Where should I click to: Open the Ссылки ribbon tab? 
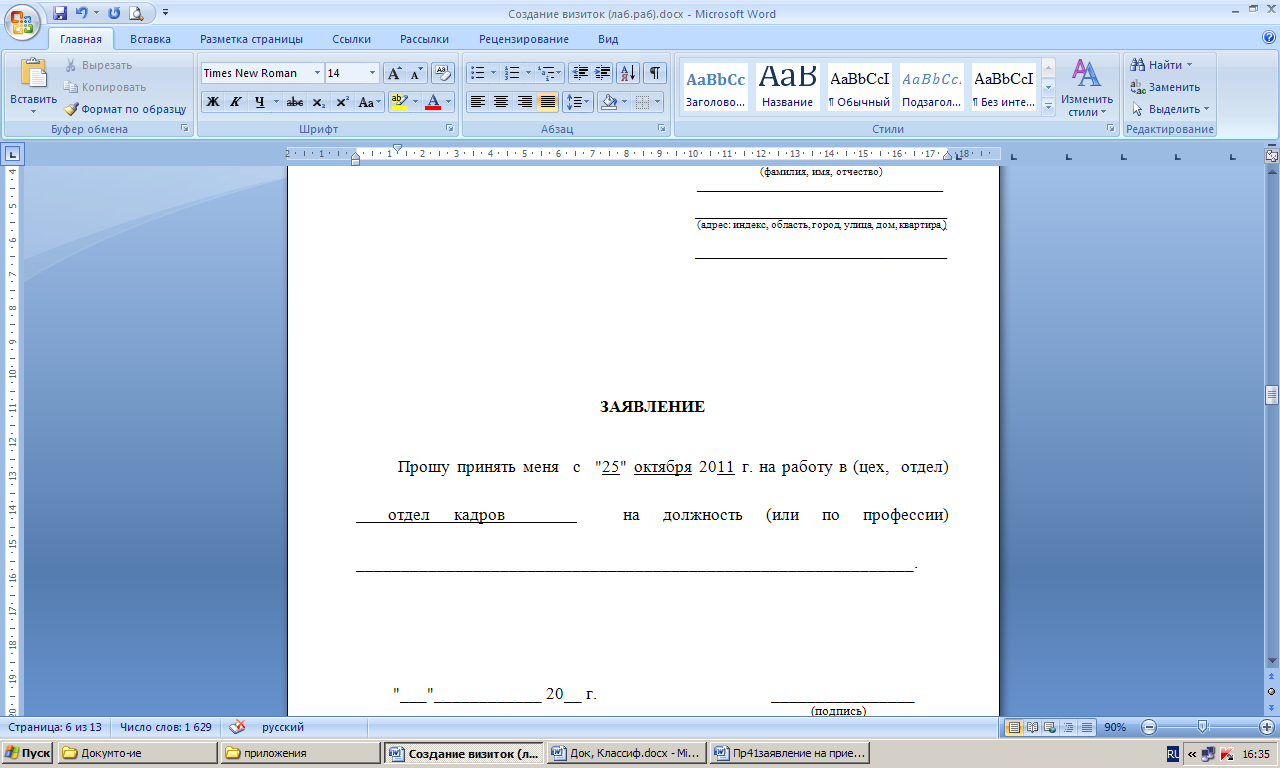click(351, 39)
